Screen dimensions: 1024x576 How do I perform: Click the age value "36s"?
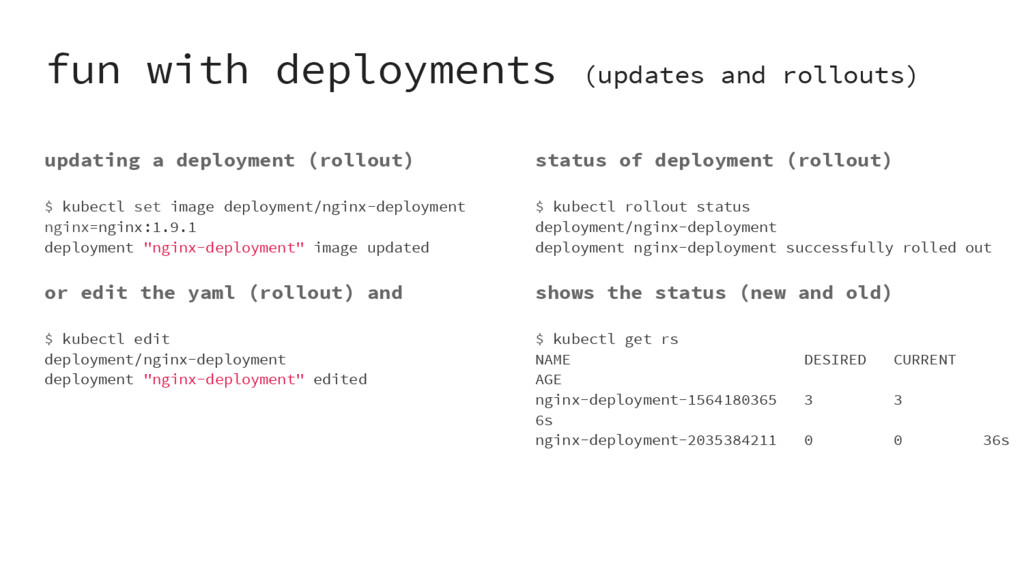pos(996,440)
